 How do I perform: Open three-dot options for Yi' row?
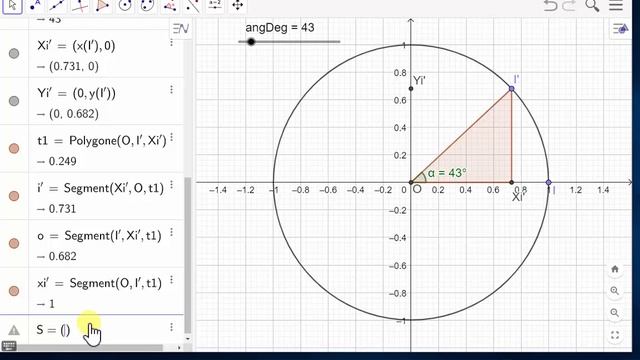(x=171, y=89)
